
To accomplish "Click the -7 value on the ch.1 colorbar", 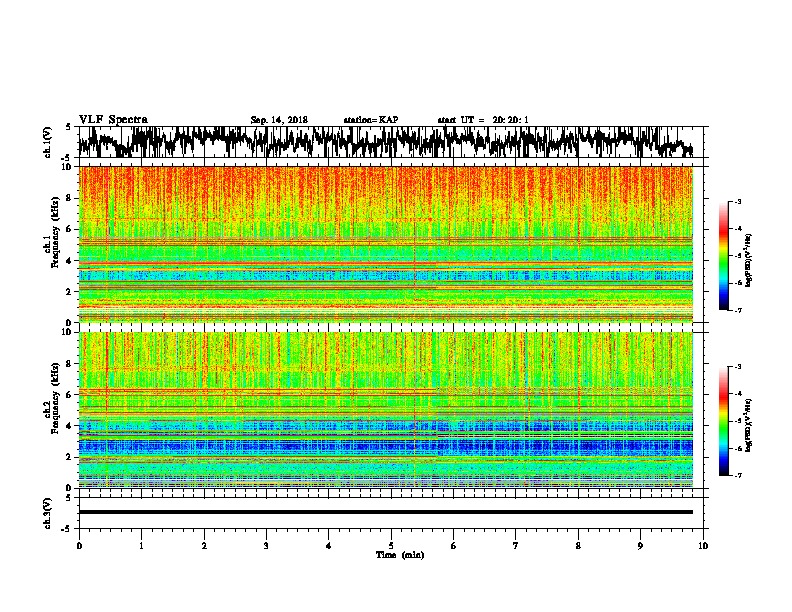I will pos(737,310).
